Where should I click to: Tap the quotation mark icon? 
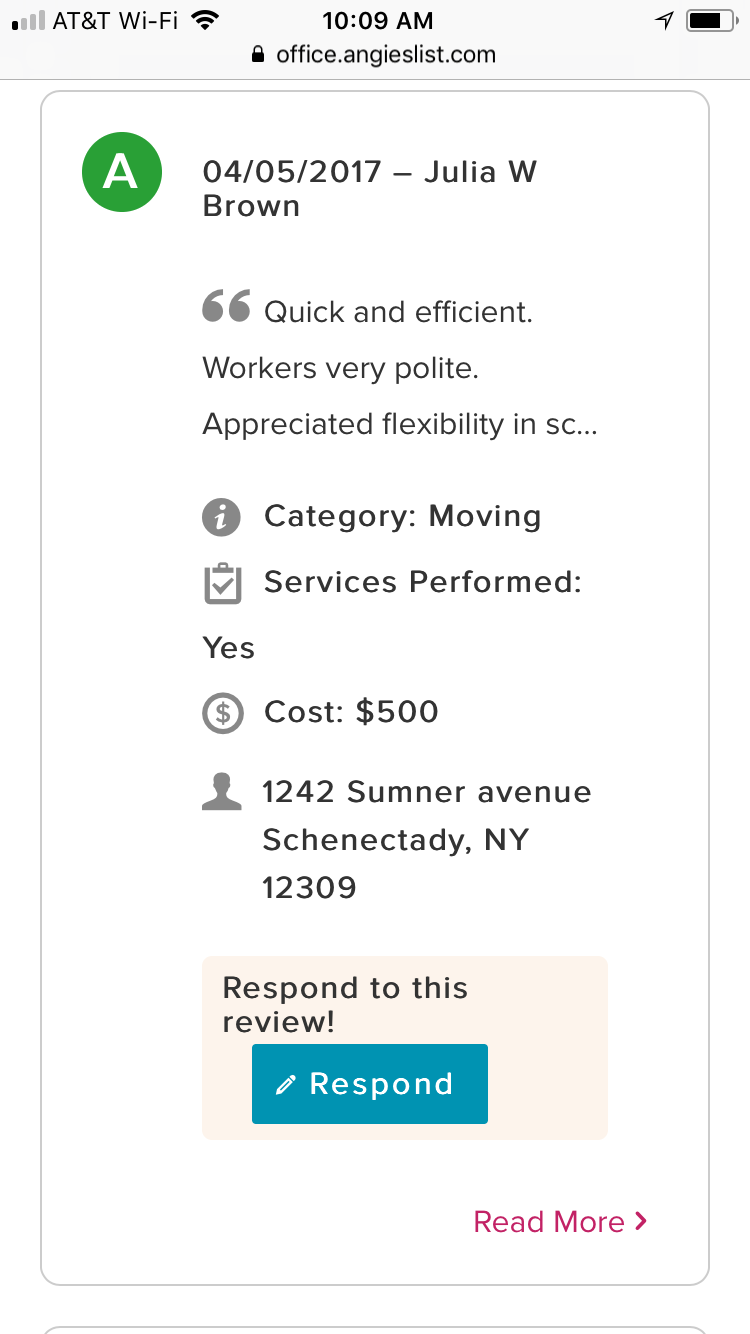[x=226, y=306]
